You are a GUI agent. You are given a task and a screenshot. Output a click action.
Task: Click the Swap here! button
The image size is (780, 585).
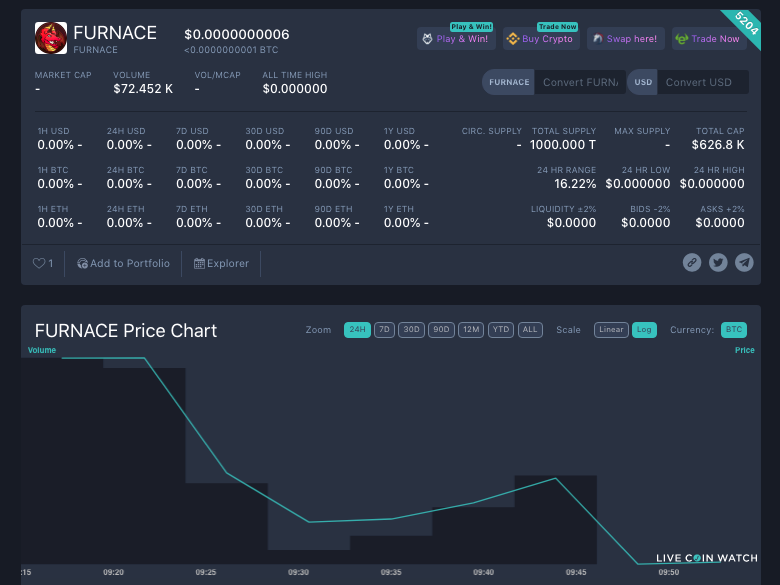tap(626, 39)
